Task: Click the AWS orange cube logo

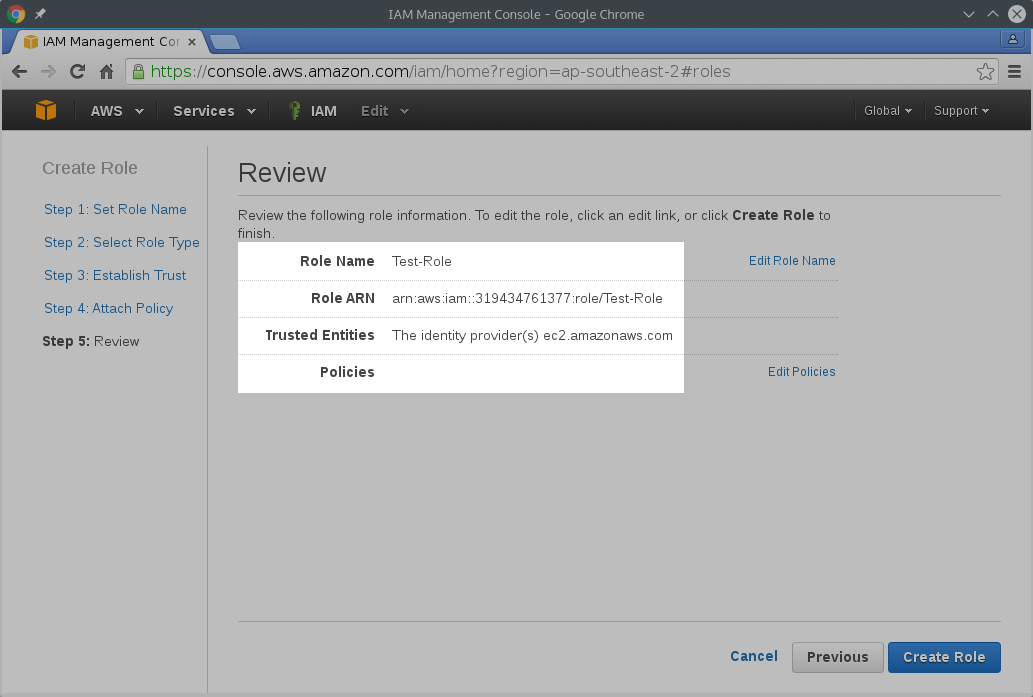Action: point(46,110)
